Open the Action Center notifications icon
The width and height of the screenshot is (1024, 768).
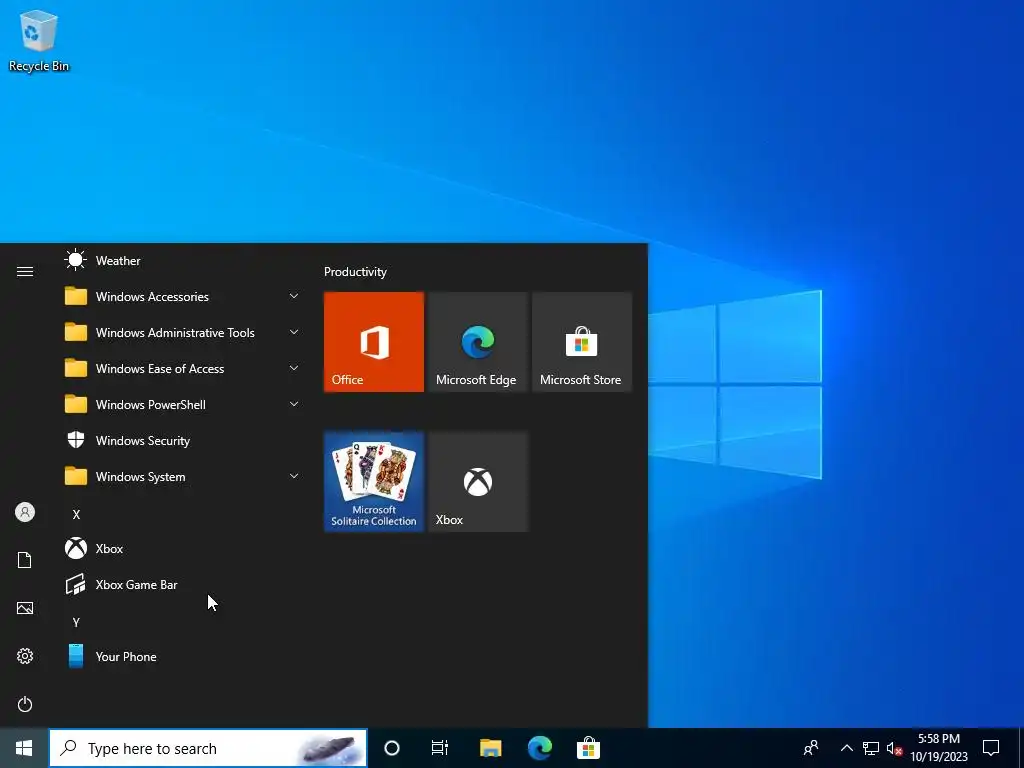991,748
